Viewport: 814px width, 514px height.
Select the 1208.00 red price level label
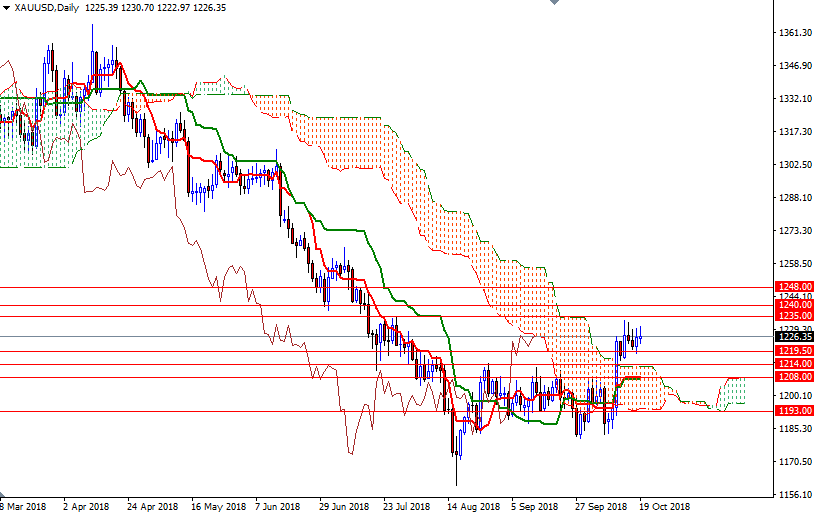pos(794,377)
